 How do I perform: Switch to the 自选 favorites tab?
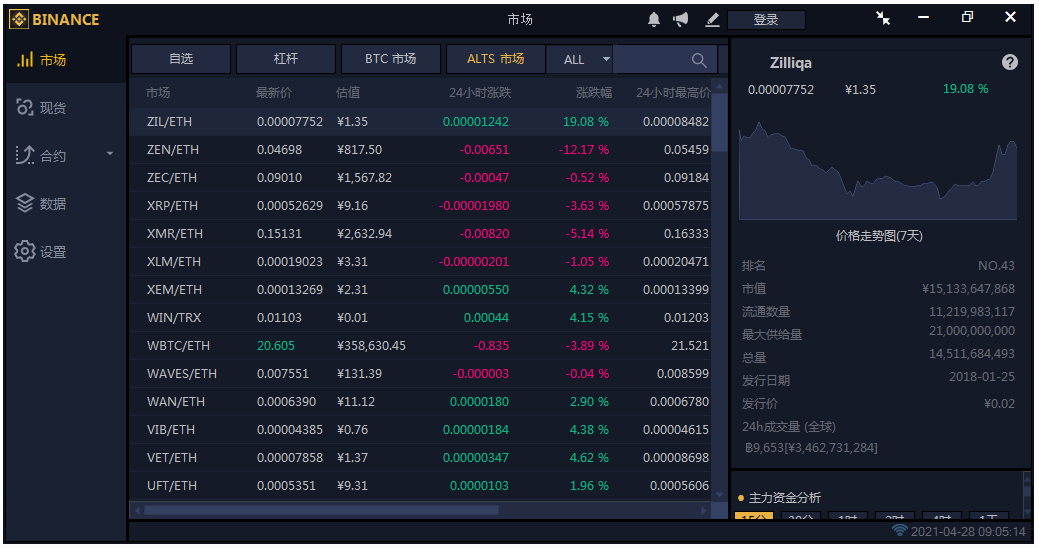(181, 59)
